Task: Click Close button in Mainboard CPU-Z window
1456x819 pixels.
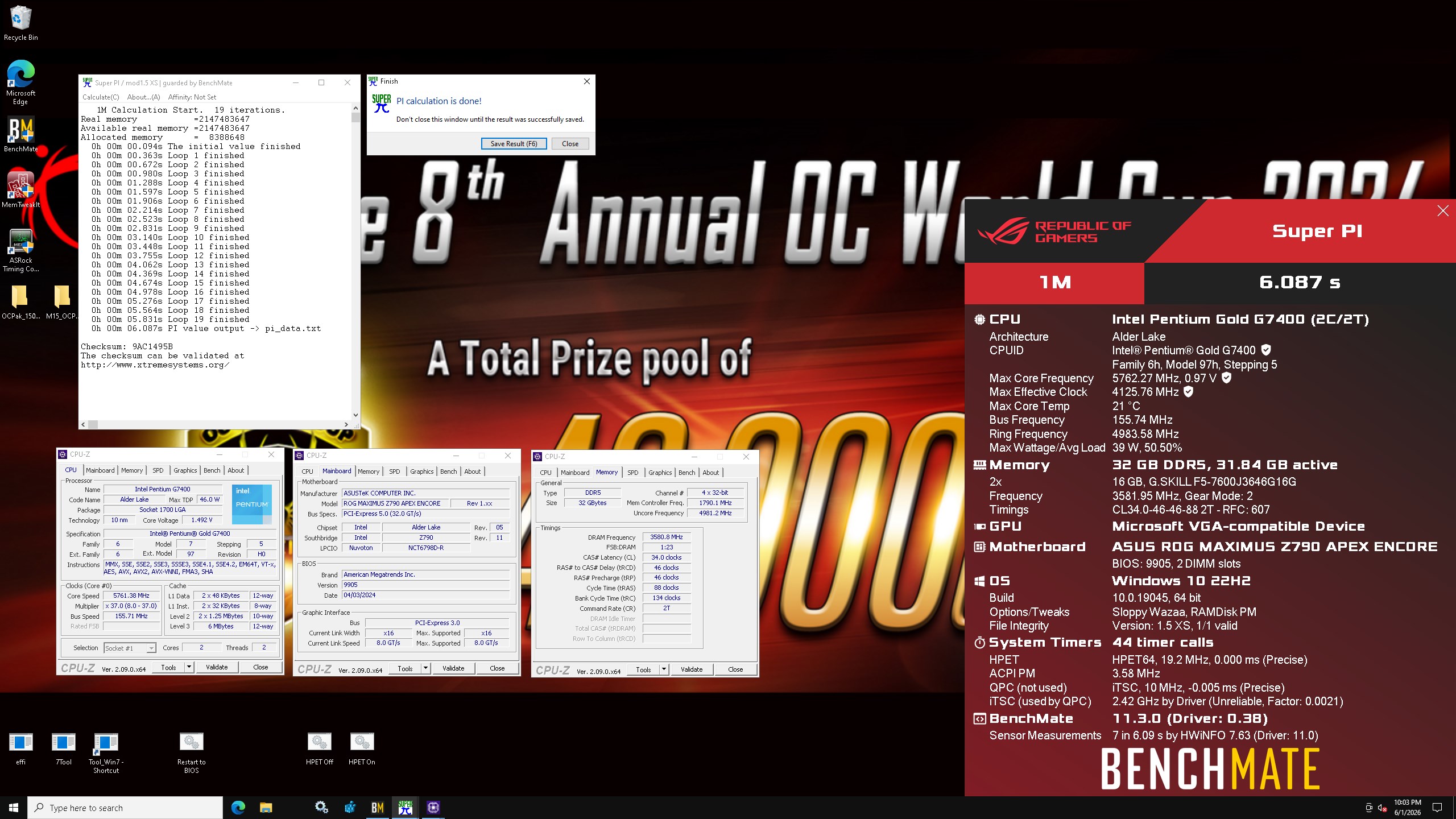Action: [x=497, y=668]
